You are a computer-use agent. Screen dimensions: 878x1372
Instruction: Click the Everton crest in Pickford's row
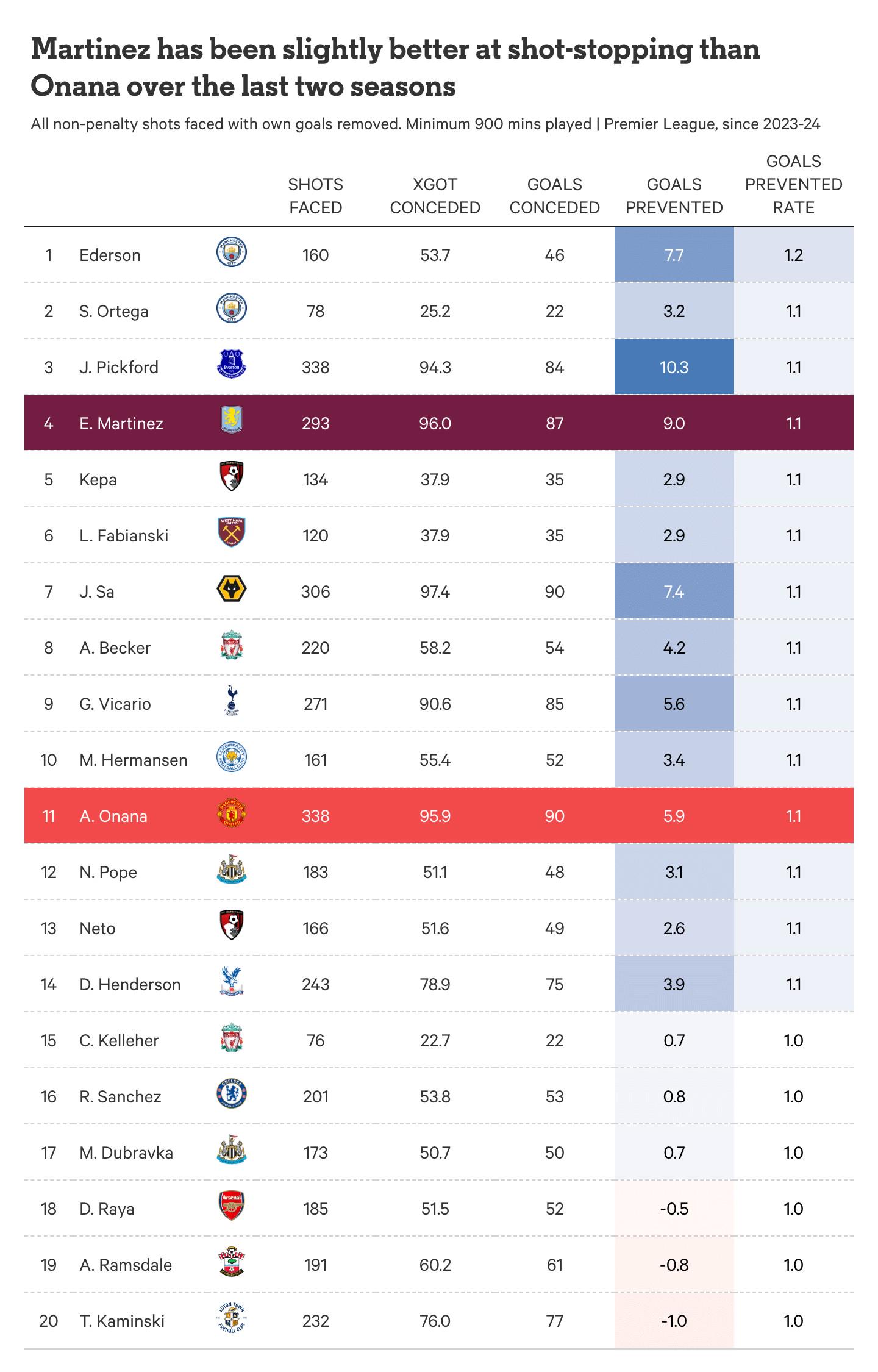point(232,365)
